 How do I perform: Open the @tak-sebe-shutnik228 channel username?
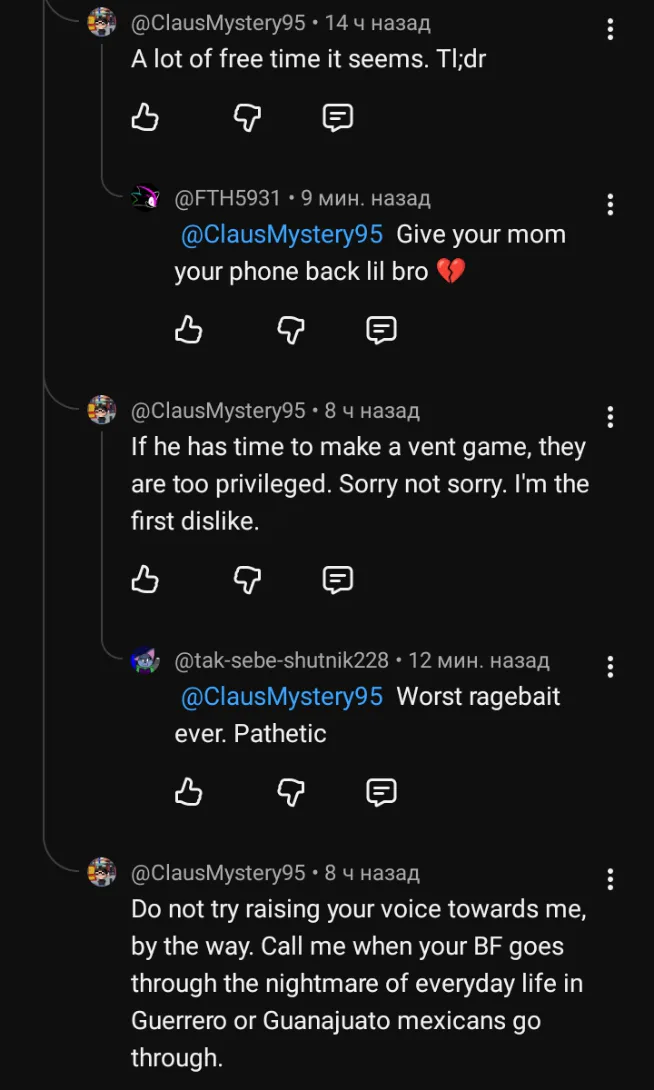(281, 661)
